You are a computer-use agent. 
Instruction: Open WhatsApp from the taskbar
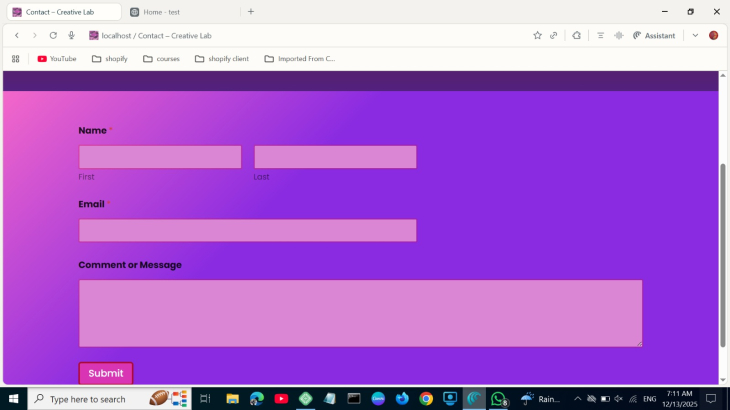[498, 399]
